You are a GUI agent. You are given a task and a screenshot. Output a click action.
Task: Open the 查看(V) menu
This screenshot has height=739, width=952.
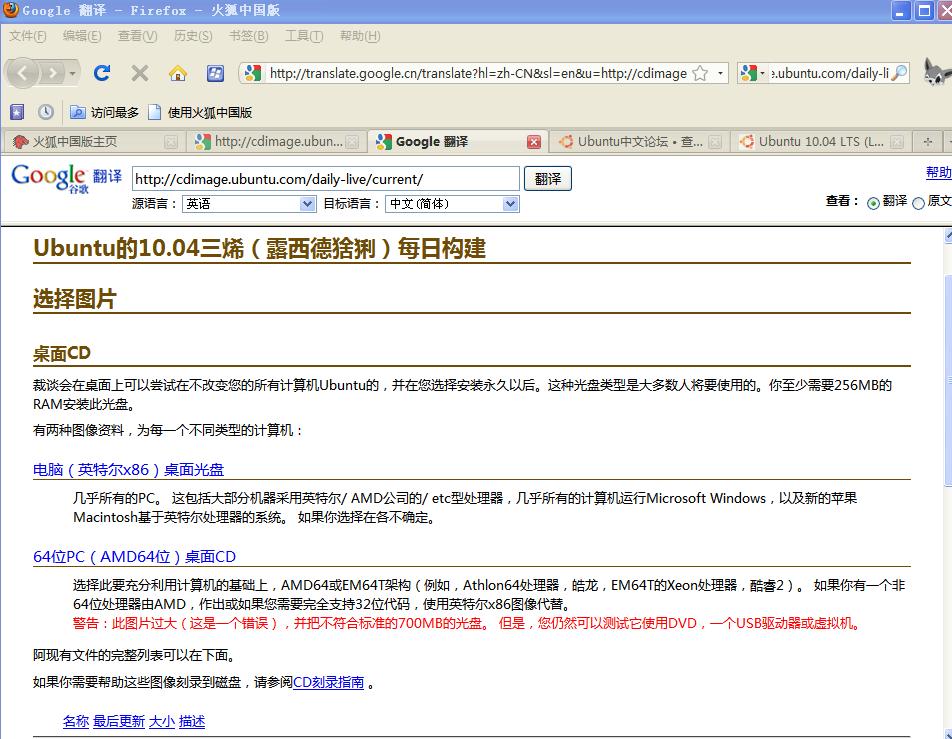click(137, 36)
